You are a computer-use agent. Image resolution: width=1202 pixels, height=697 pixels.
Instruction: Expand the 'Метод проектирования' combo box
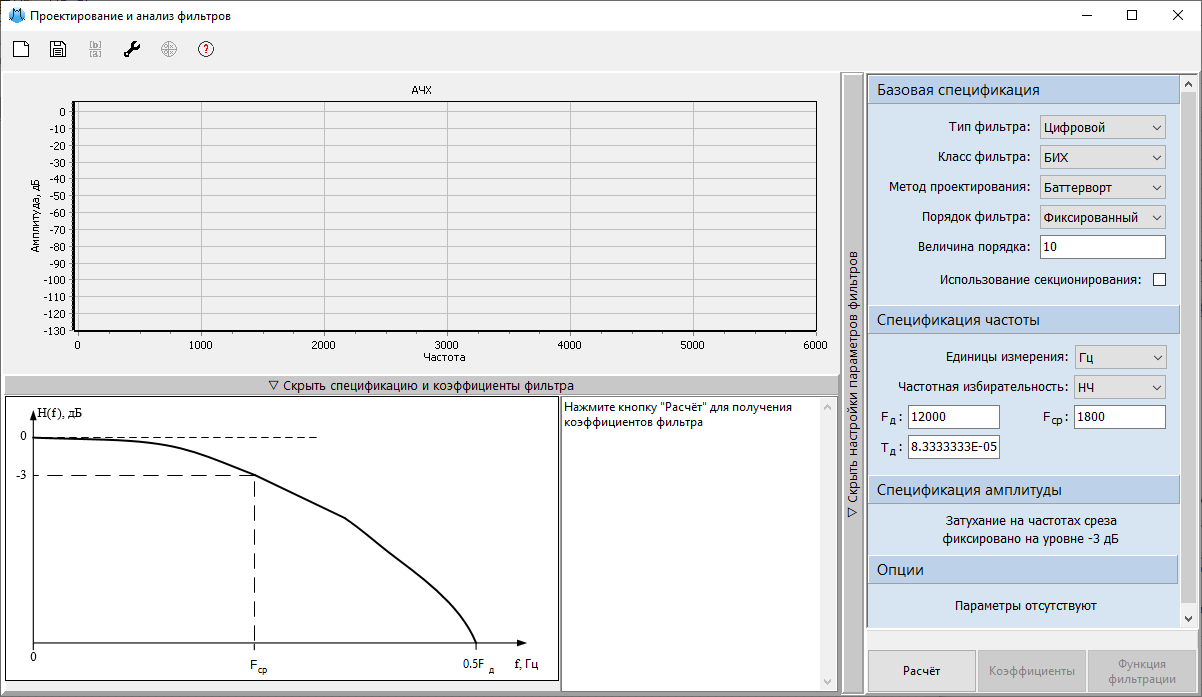click(1102, 187)
